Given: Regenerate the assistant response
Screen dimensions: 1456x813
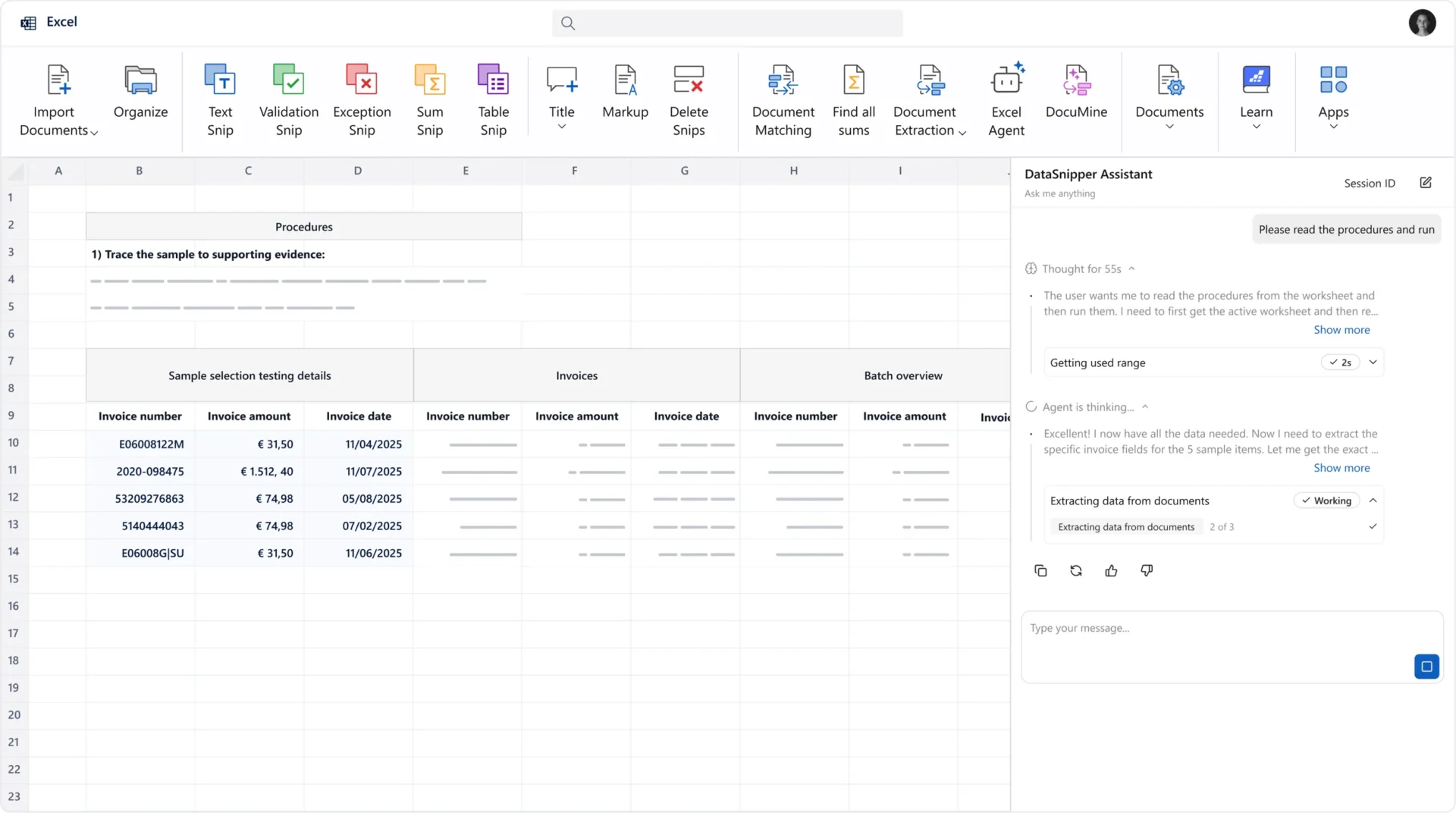Looking at the screenshot, I should [x=1075, y=570].
